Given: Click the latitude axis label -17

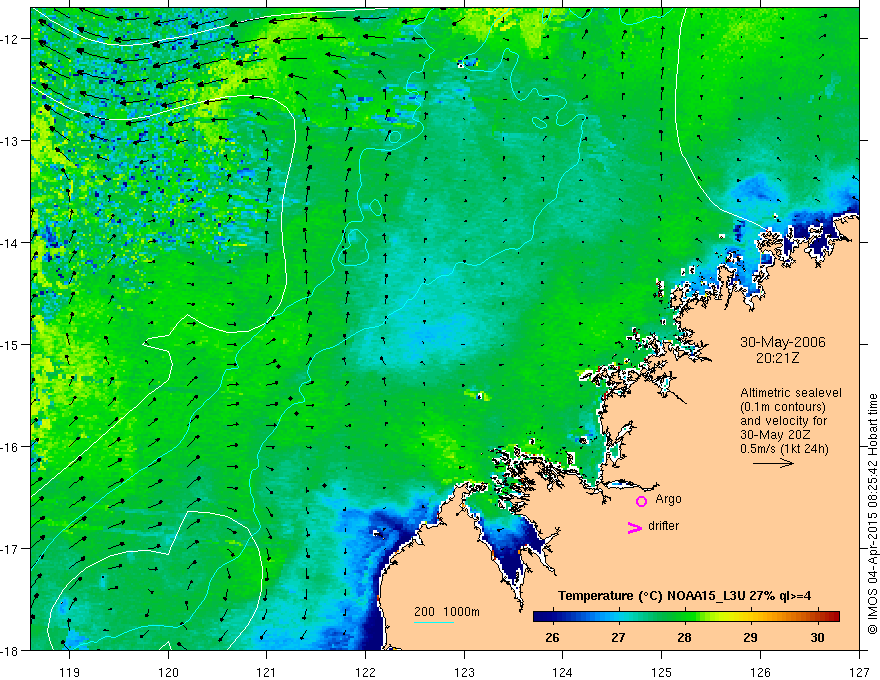Looking at the screenshot, I should coord(11,549).
